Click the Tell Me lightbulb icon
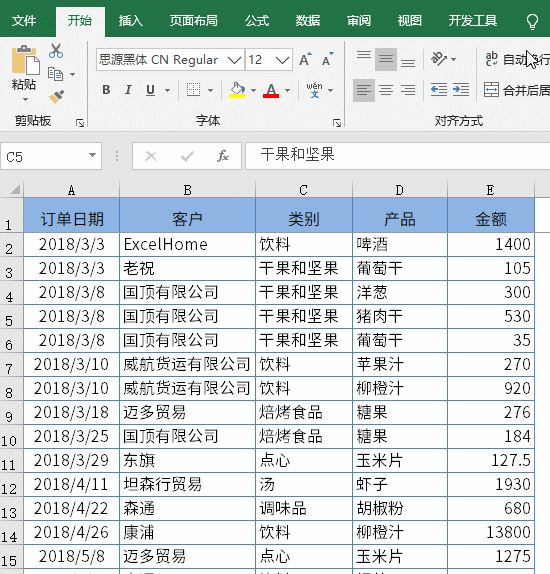550x574 pixels. [x=532, y=22]
